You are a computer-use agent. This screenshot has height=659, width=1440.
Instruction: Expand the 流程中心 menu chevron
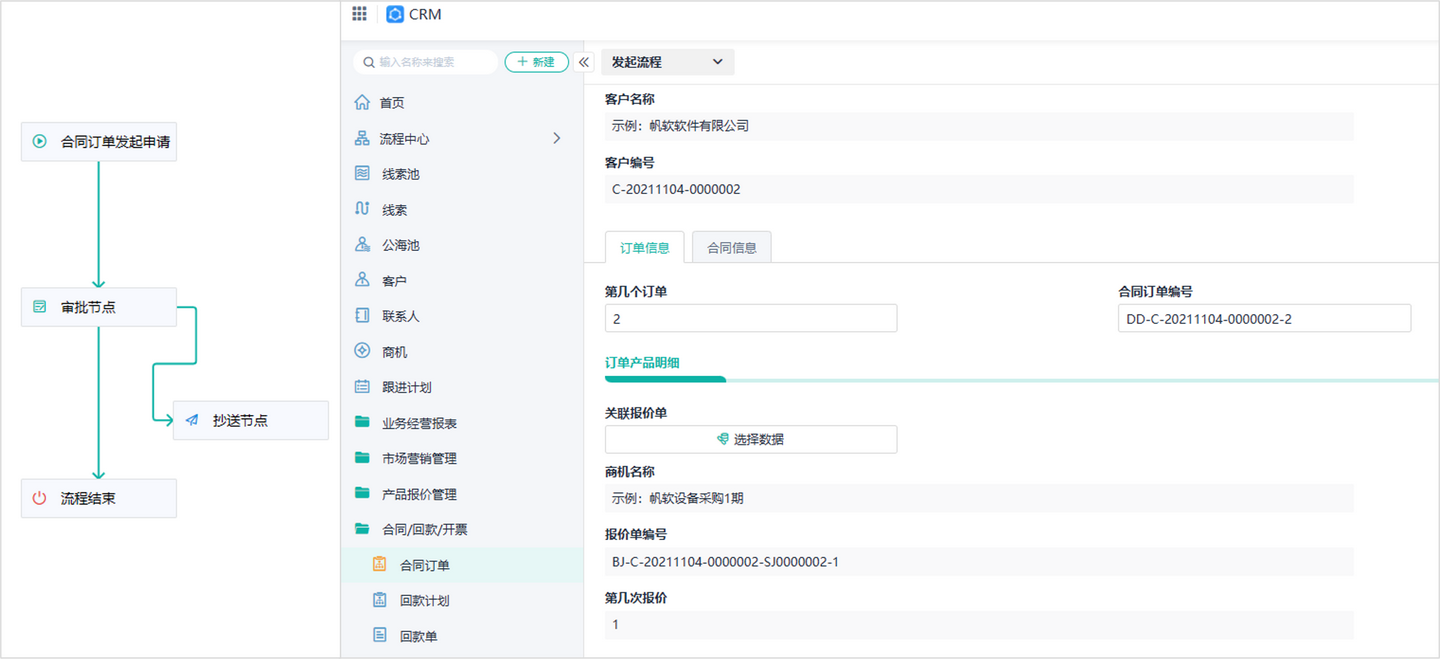click(x=557, y=137)
